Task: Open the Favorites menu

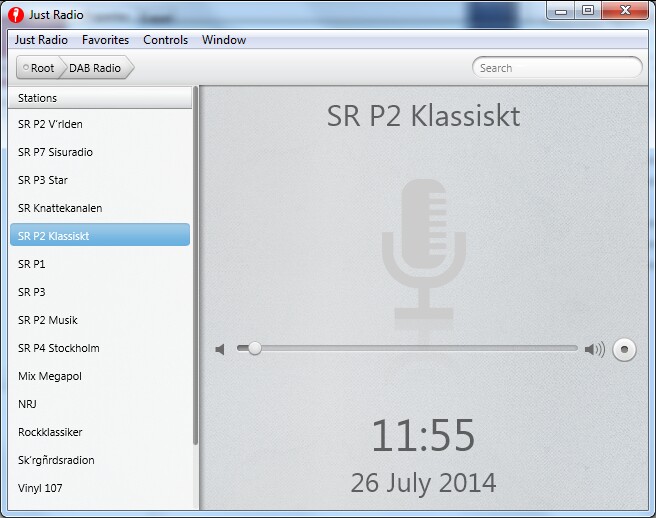Action: pyautogui.click(x=105, y=40)
